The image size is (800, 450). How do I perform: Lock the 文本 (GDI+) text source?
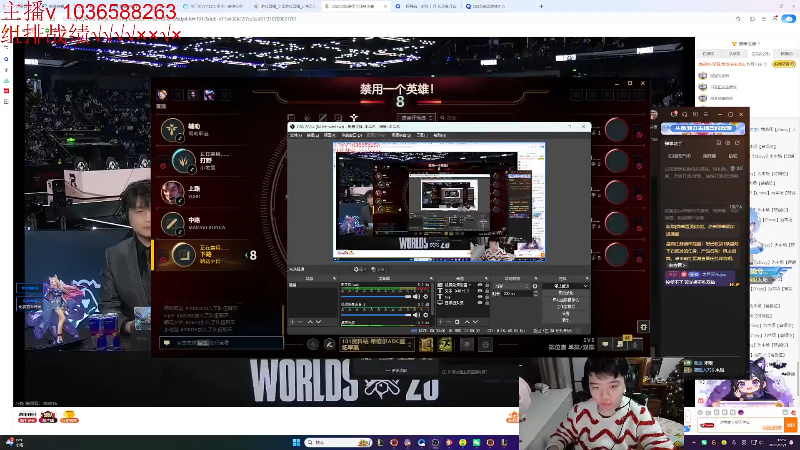(487, 291)
